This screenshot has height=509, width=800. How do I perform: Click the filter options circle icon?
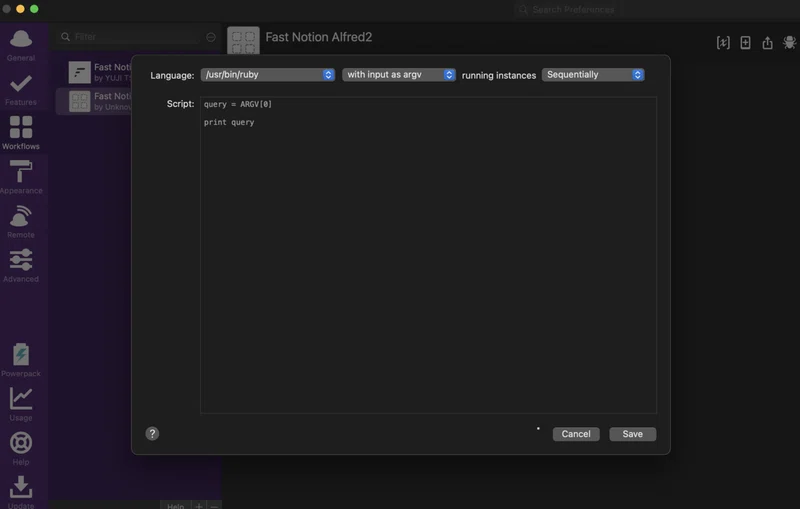point(211,37)
